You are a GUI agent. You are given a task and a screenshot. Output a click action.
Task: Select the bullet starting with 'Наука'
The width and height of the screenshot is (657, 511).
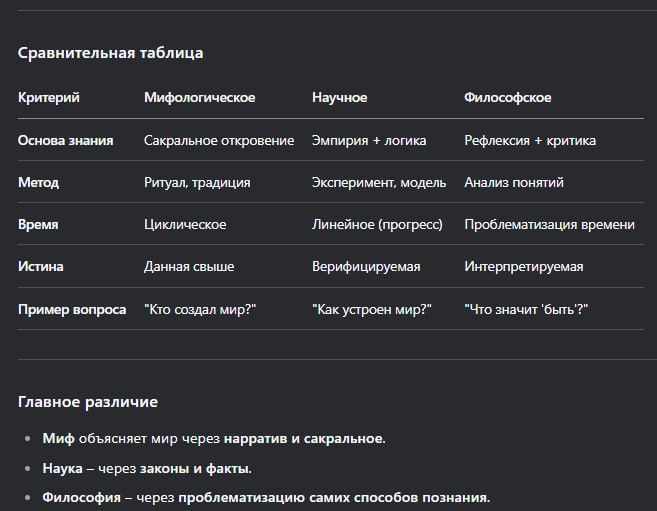[147, 468]
